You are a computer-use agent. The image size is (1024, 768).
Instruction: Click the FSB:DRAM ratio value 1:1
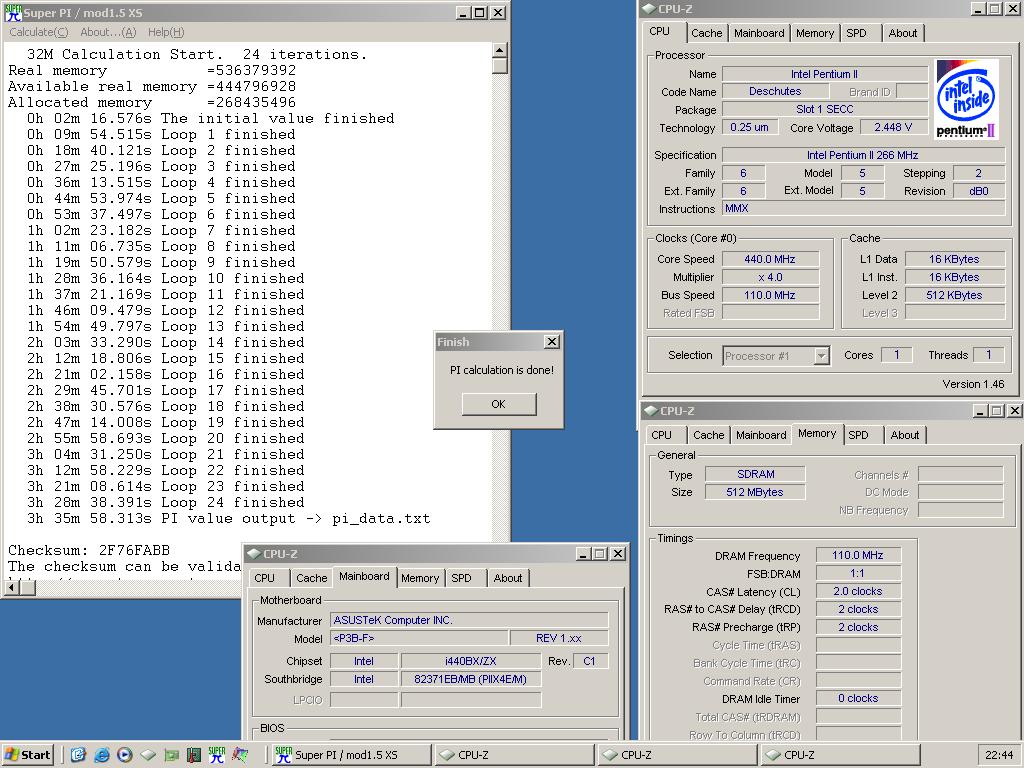858,574
